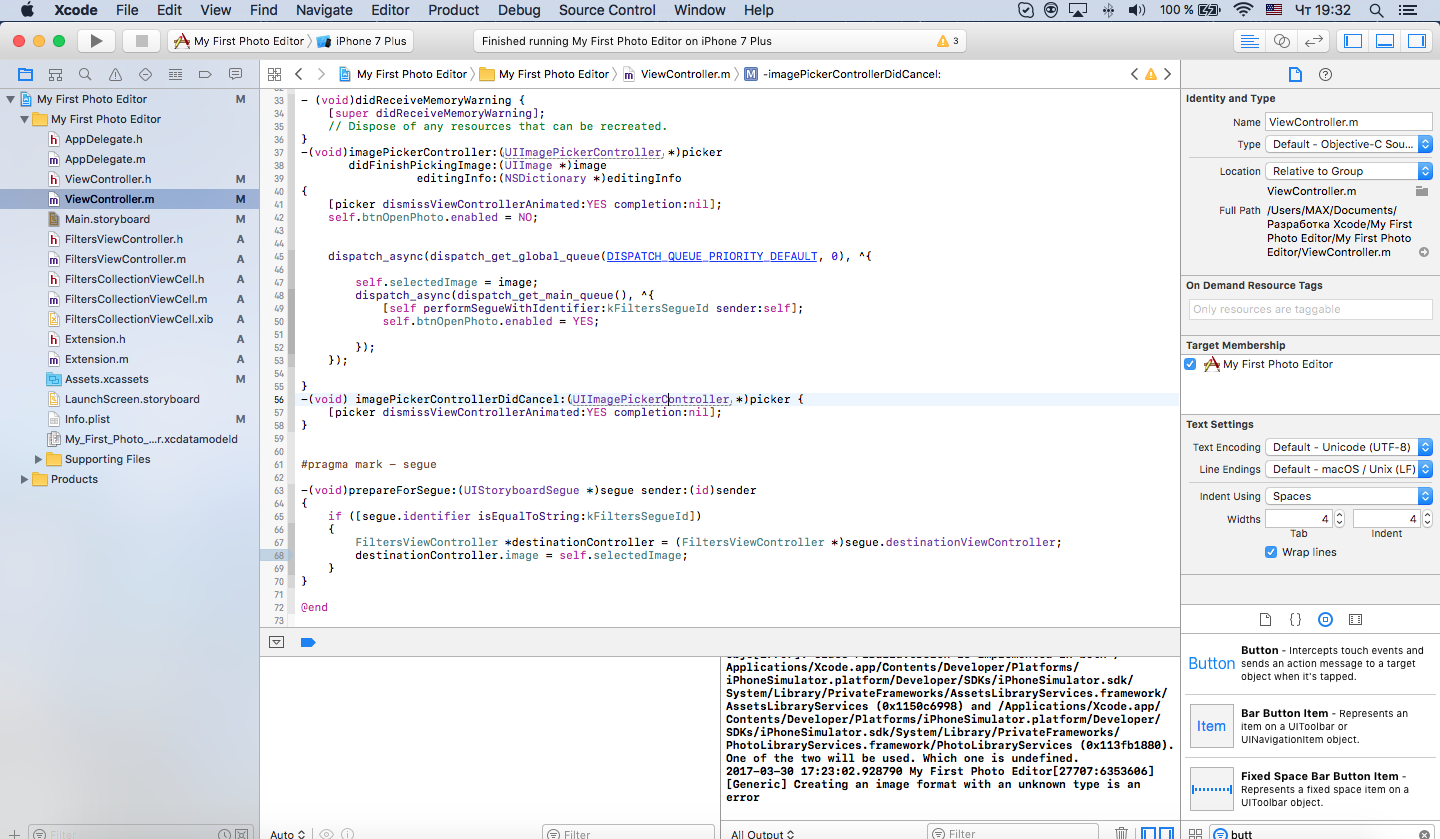1440x839 pixels.
Task: Open the Breakpoint navigator
Action: [205, 74]
